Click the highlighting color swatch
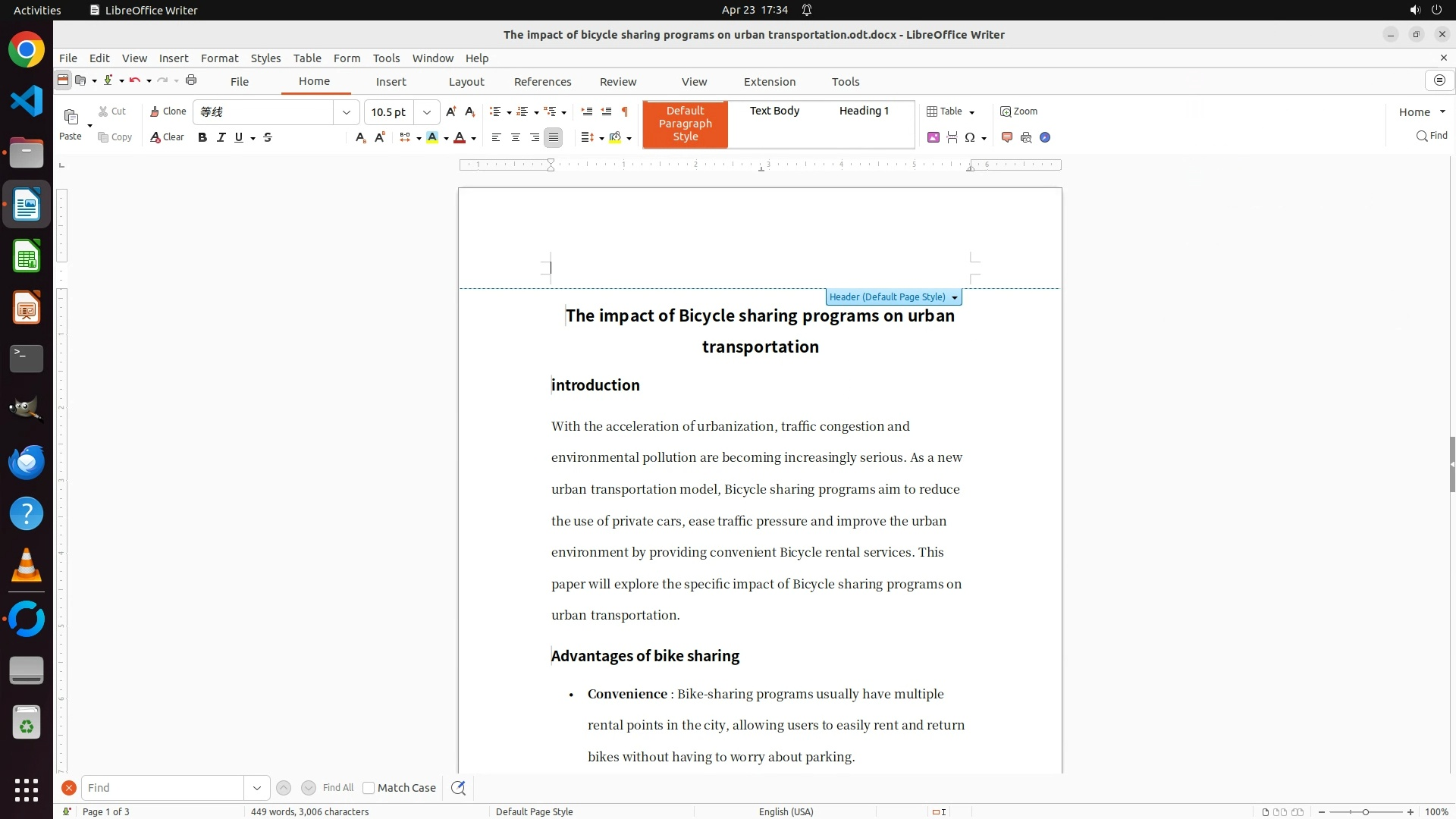 (432, 137)
